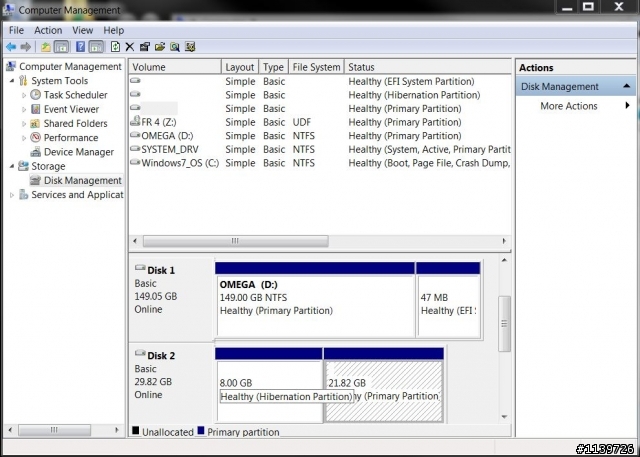Viewport: 640px width, 457px height.
Task: Click the Up one level folder icon
Action: 45,47
